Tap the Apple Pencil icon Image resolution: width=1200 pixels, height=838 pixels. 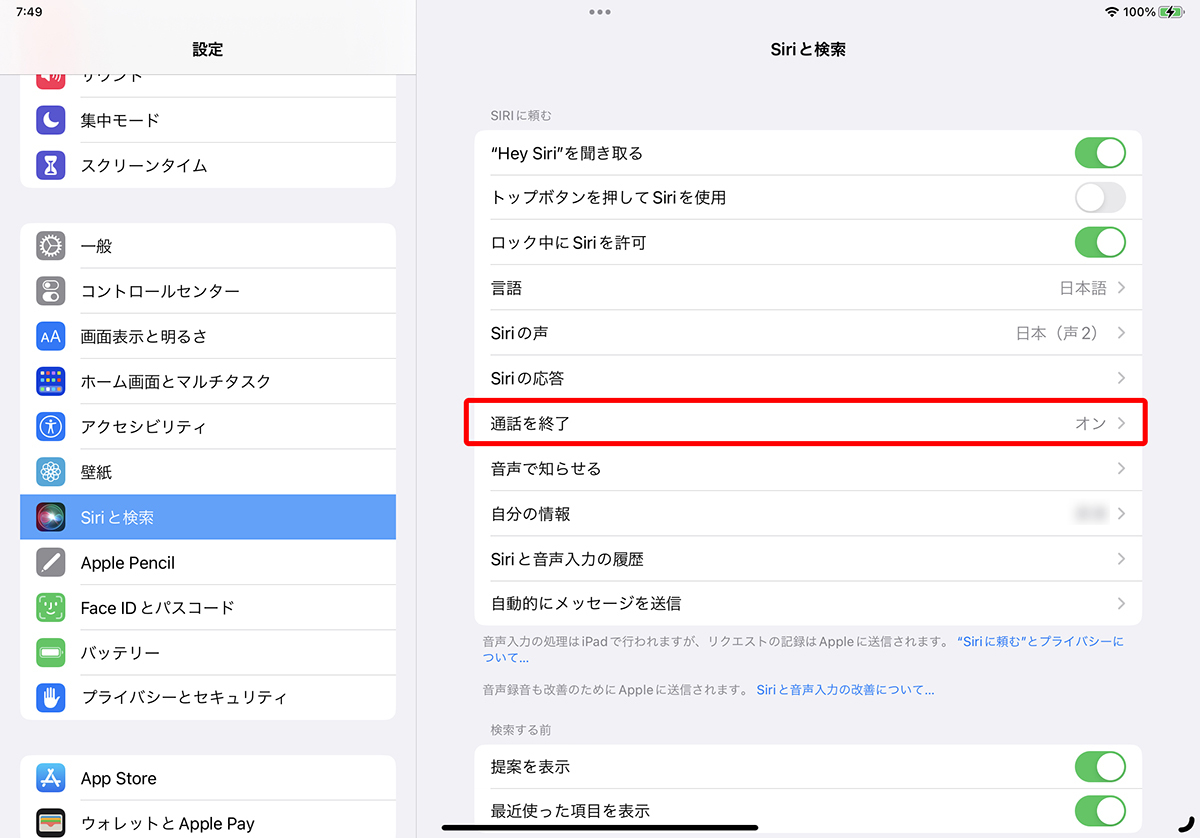pos(51,562)
